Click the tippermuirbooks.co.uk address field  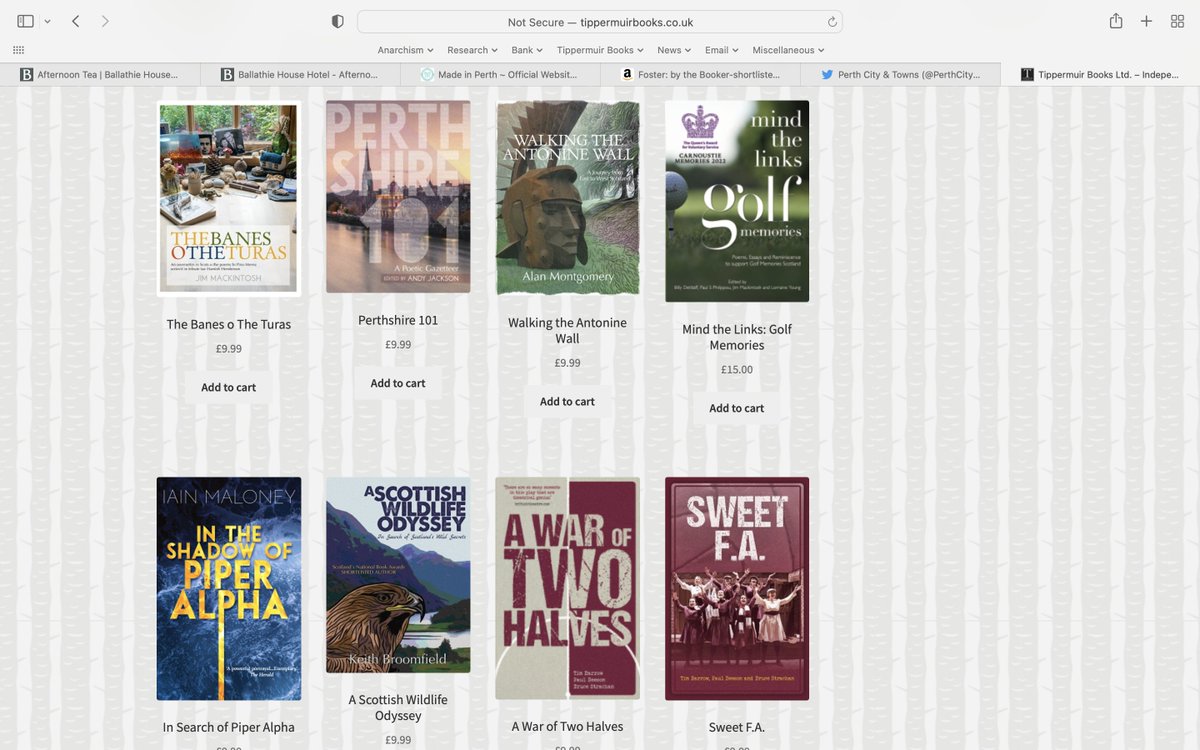pyautogui.click(x=600, y=22)
